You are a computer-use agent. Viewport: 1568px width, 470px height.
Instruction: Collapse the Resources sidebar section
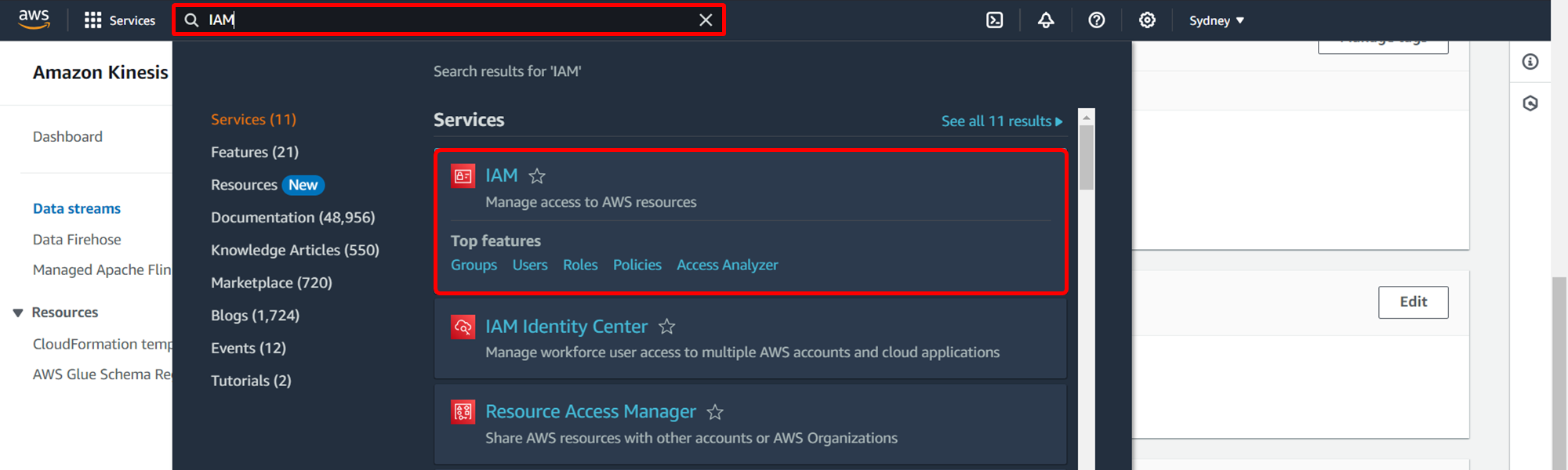click(x=17, y=313)
